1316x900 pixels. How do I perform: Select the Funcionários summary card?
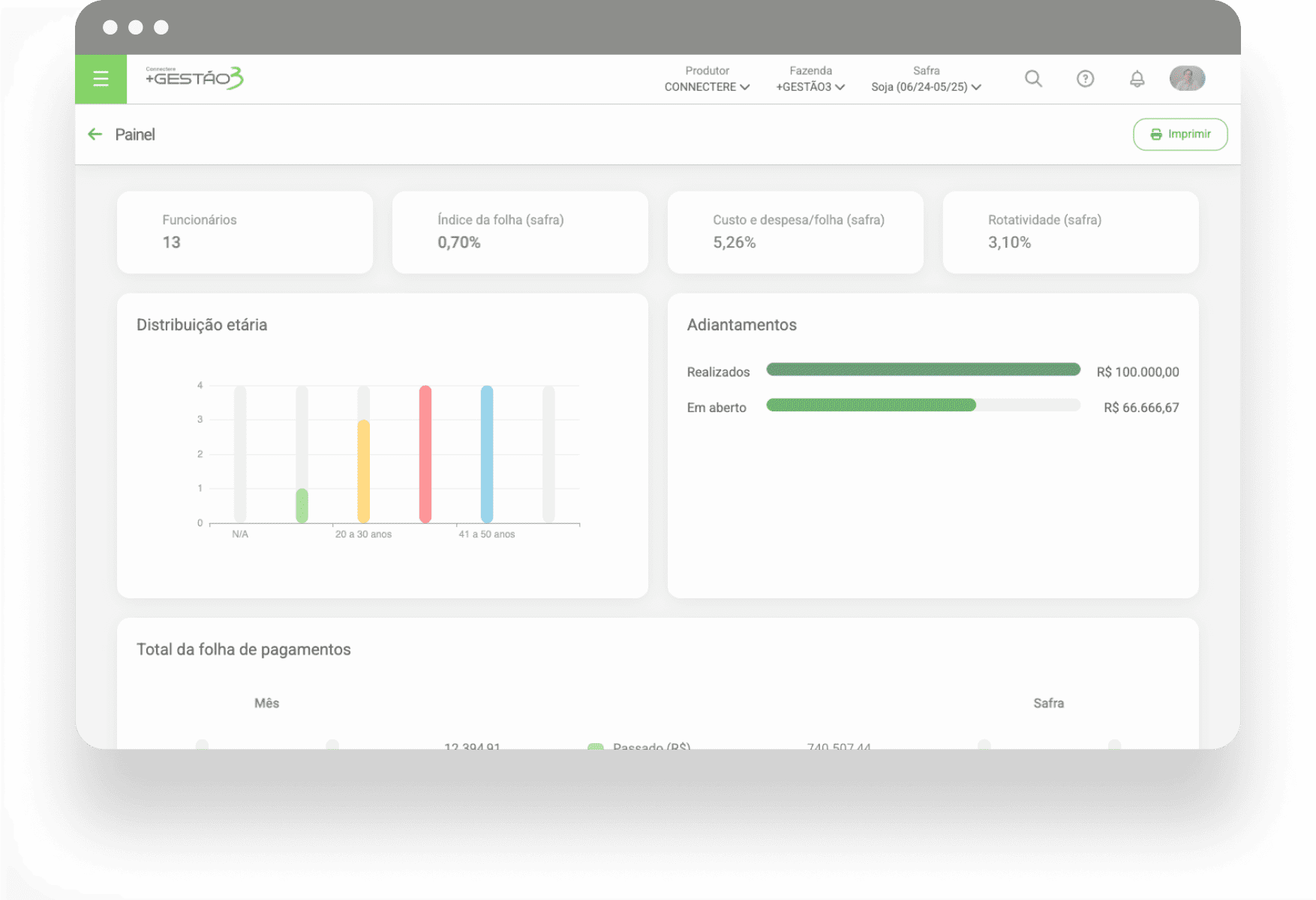click(245, 232)
